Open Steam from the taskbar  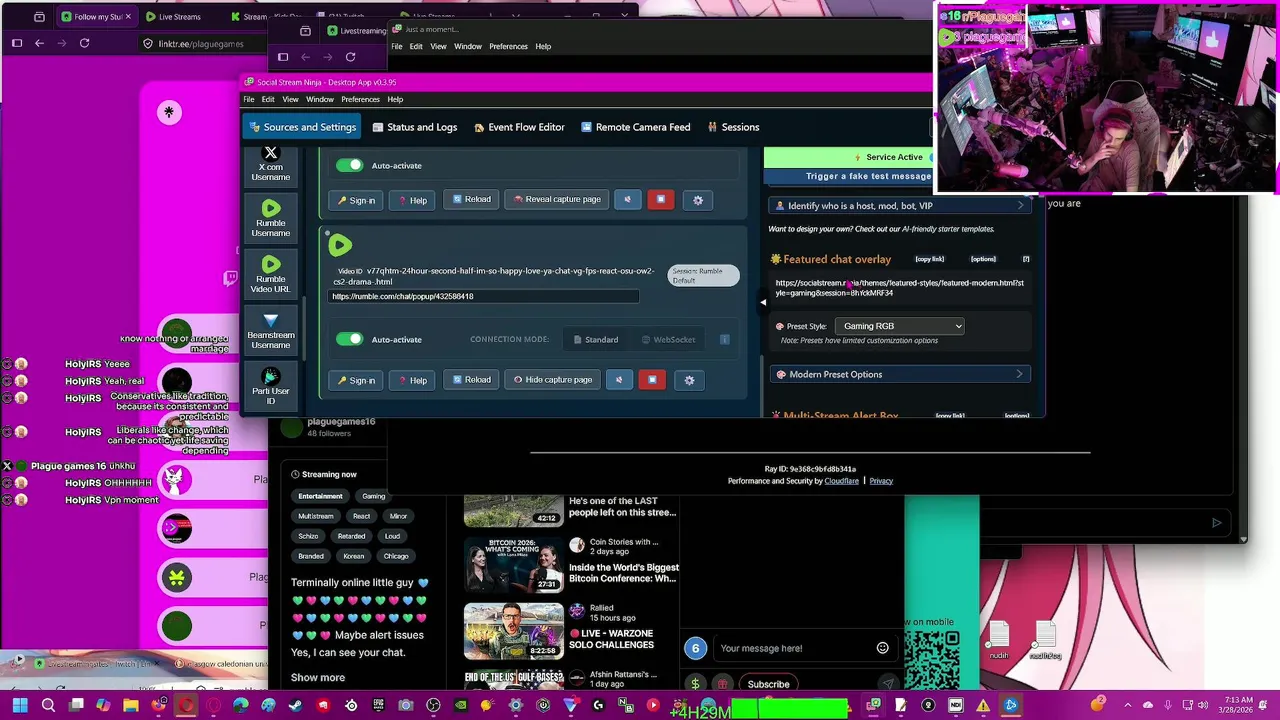pos(295,706)
